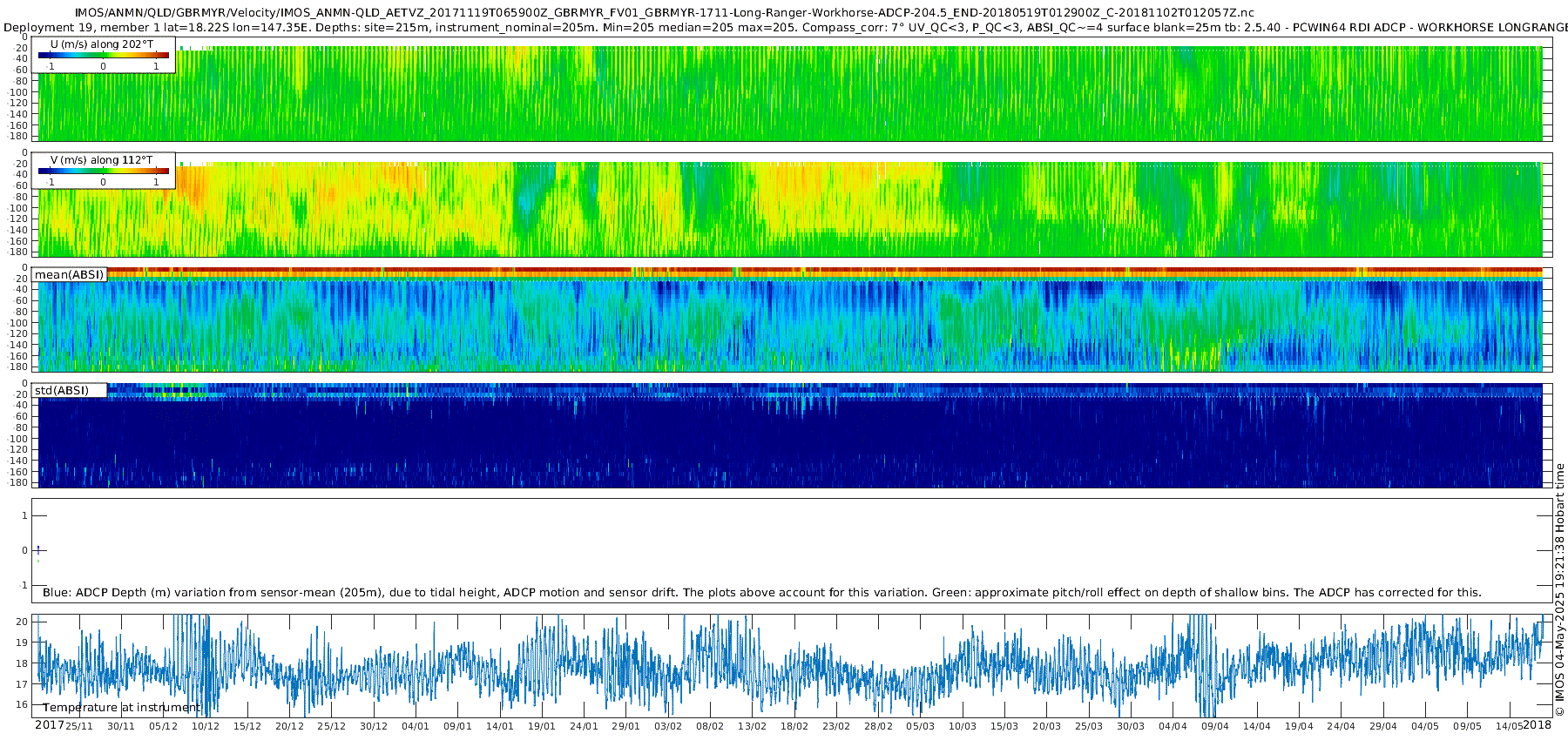
Task: Click the 04/04 date tick label
Action: point(1173,726)
